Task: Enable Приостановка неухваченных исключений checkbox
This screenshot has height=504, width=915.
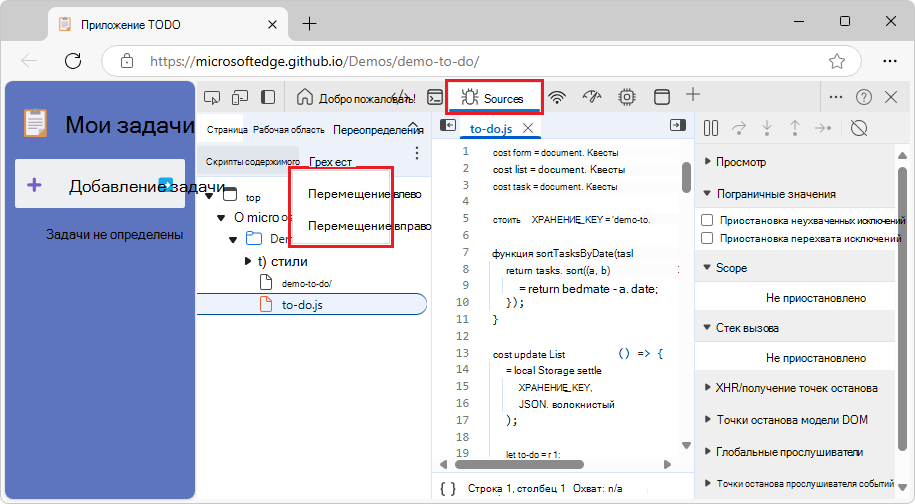Action: coord(707,220)
